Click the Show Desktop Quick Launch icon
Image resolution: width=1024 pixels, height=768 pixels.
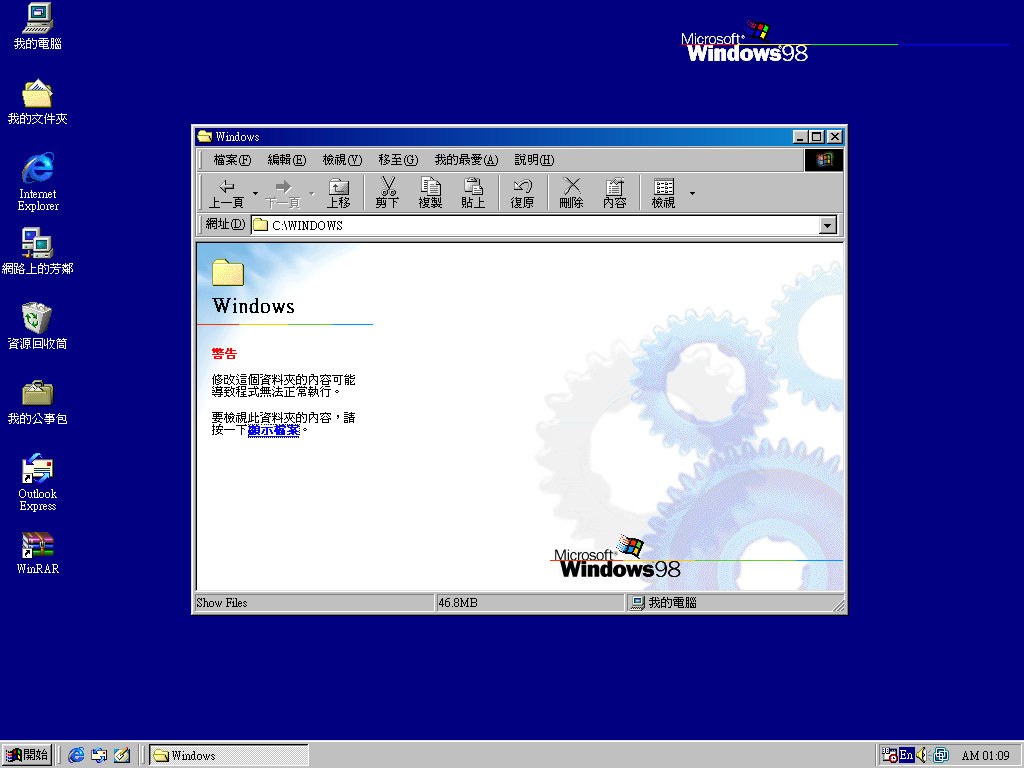[x=122, y=755]
